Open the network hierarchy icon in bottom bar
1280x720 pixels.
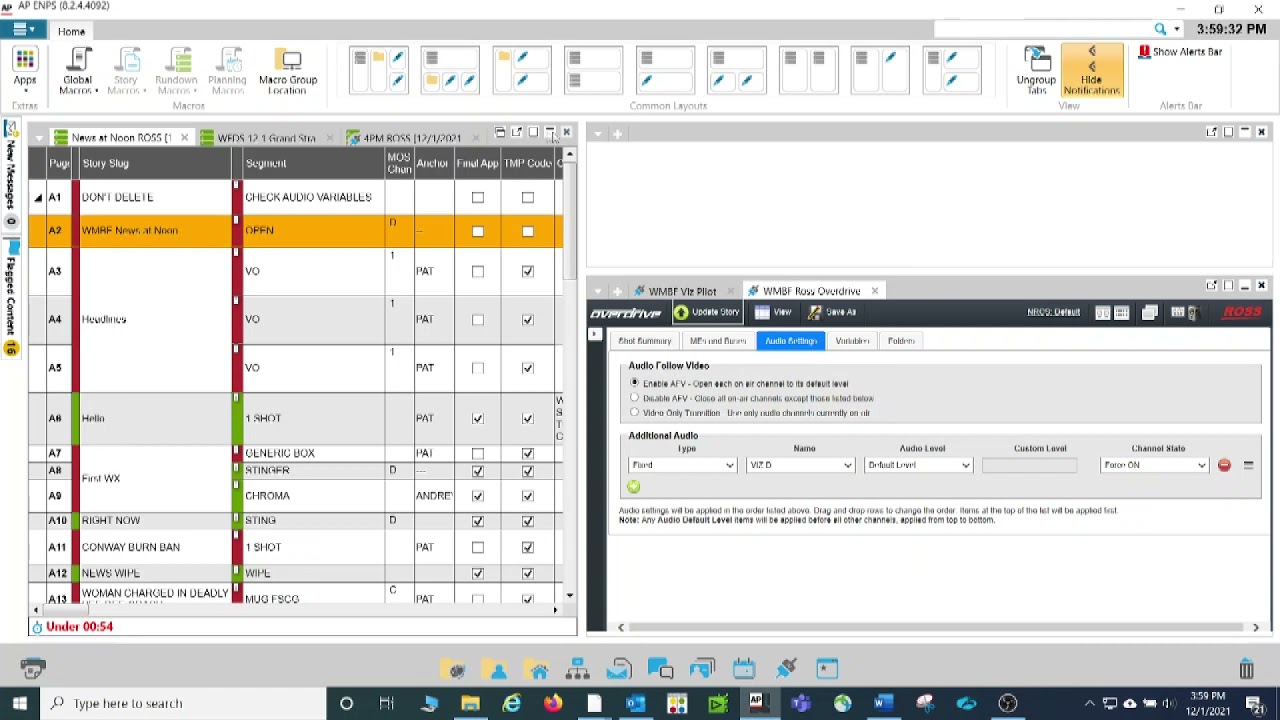(x=578, y=669)
